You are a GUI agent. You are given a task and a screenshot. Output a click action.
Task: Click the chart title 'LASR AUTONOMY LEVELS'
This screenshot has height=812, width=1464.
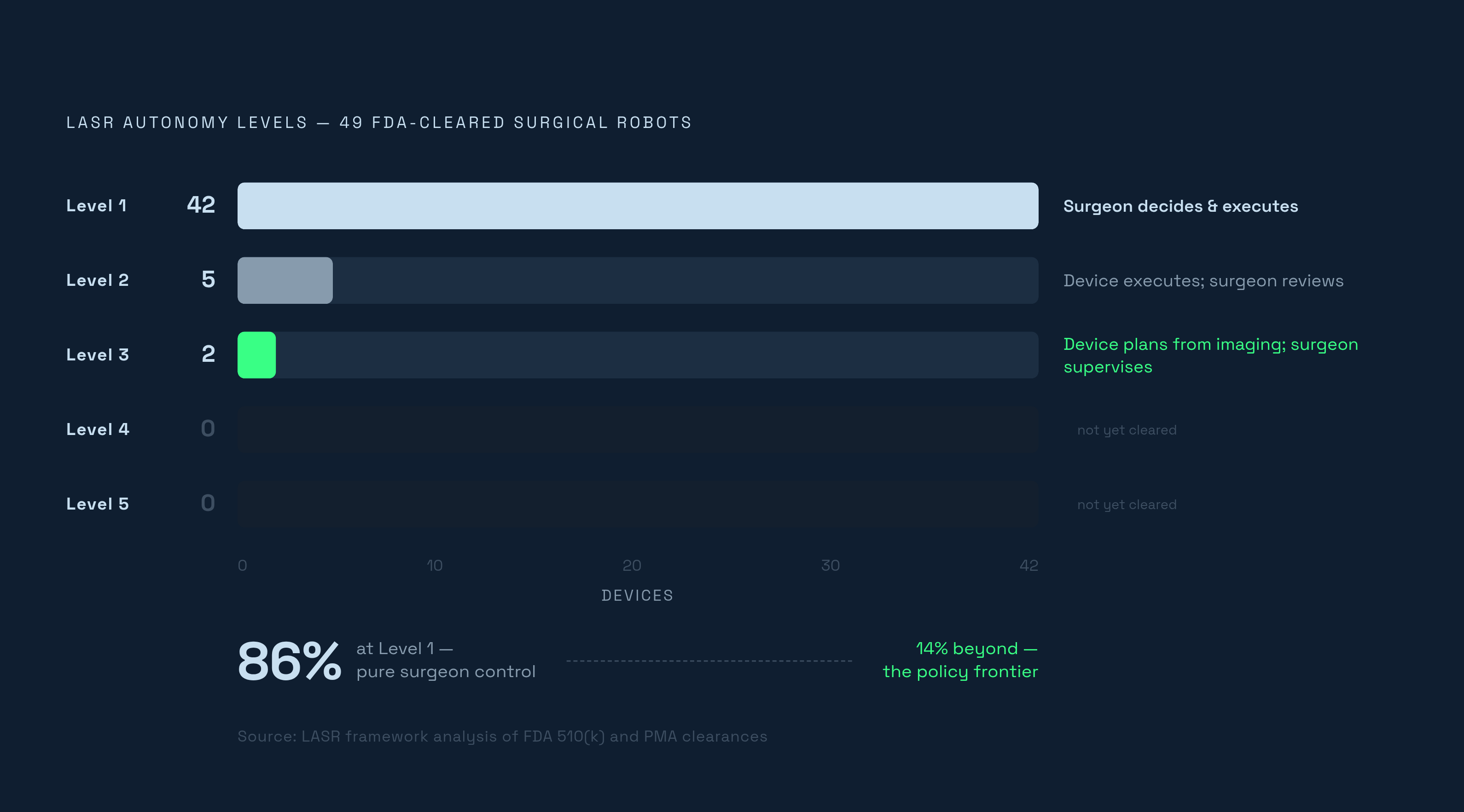(187, 123)
